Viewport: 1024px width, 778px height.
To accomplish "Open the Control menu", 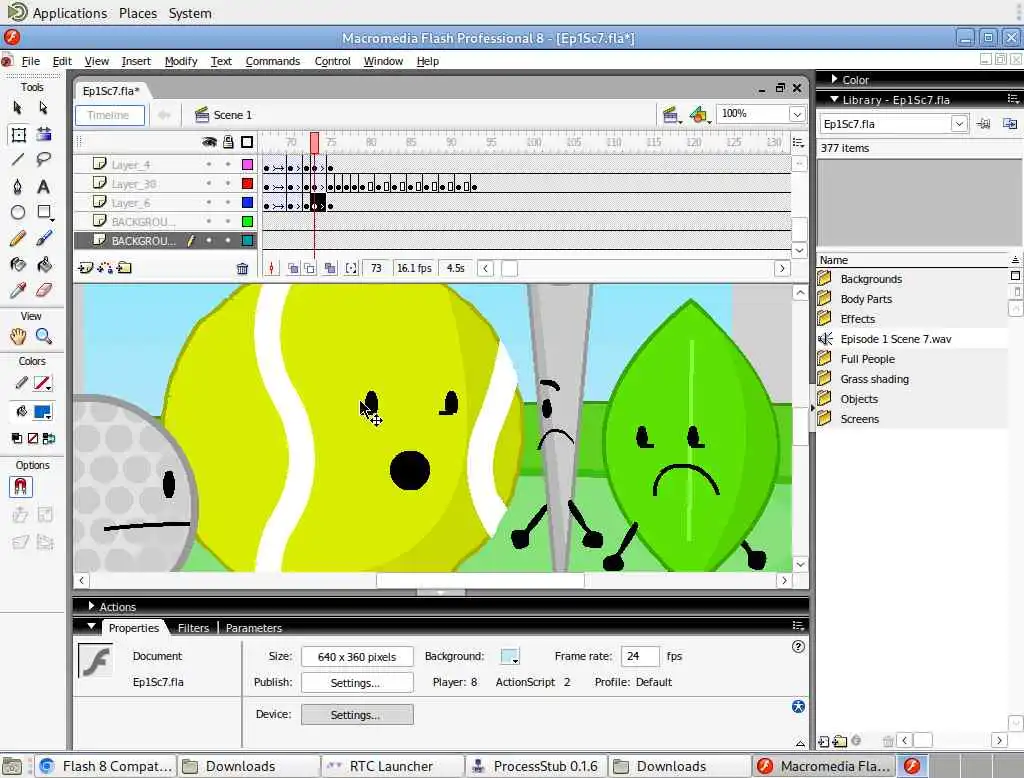I will 332,61.
